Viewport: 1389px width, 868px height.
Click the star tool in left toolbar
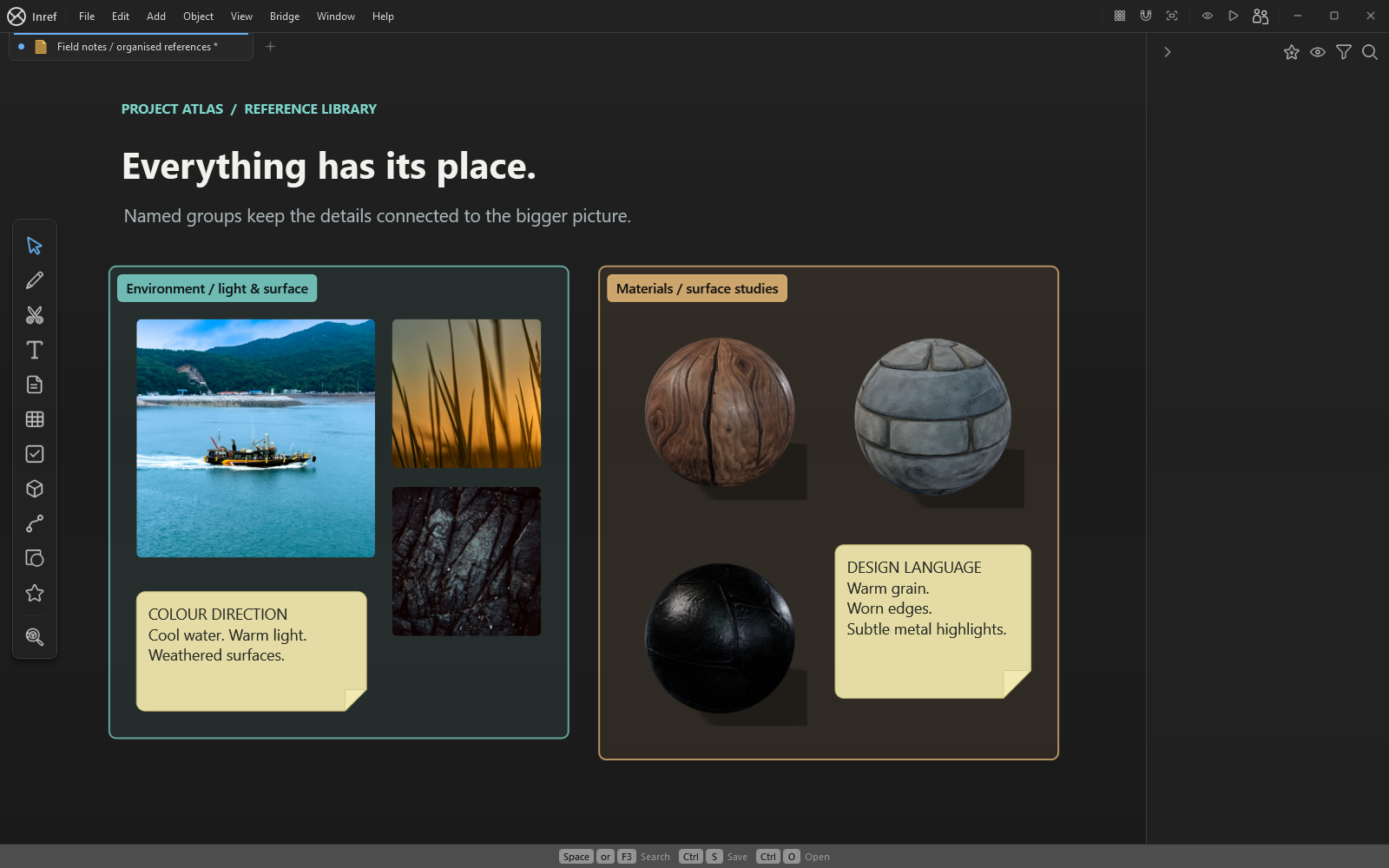tap(35, 593)
